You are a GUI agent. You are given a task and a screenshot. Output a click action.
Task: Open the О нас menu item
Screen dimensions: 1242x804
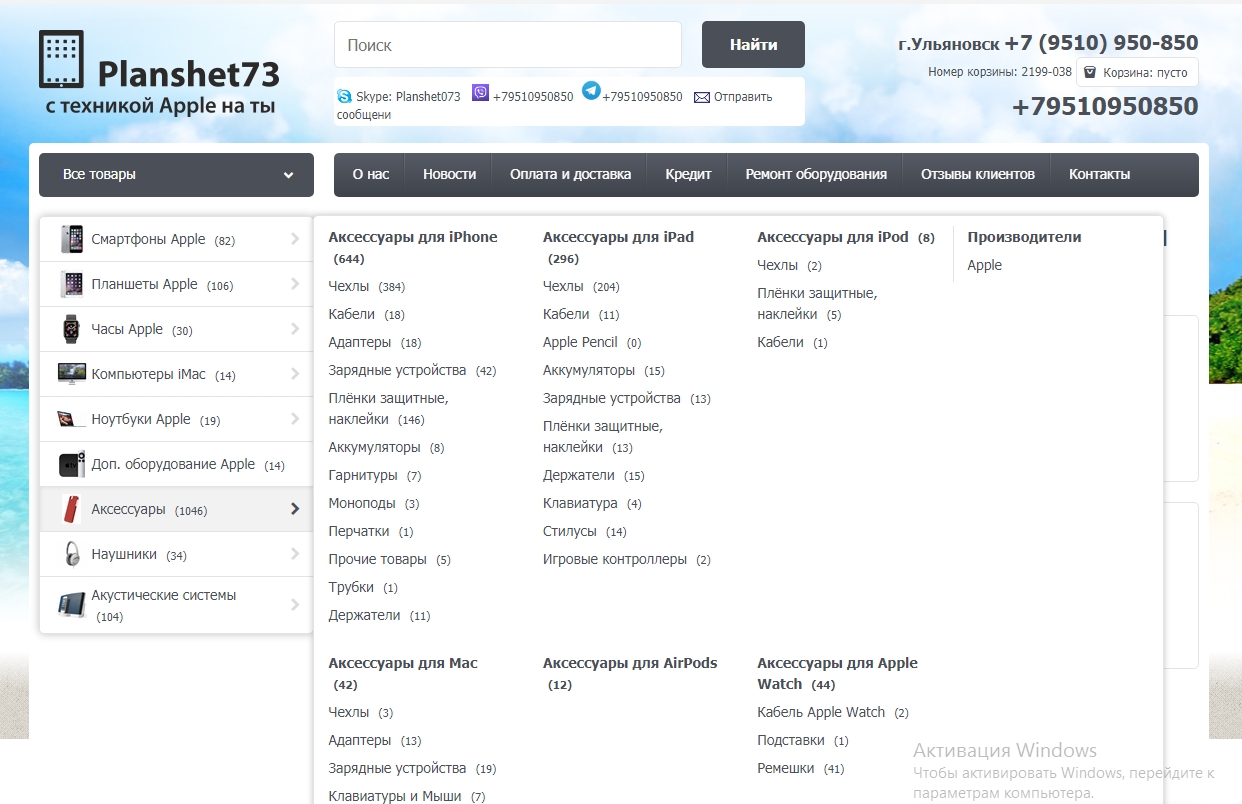point(371,175)
